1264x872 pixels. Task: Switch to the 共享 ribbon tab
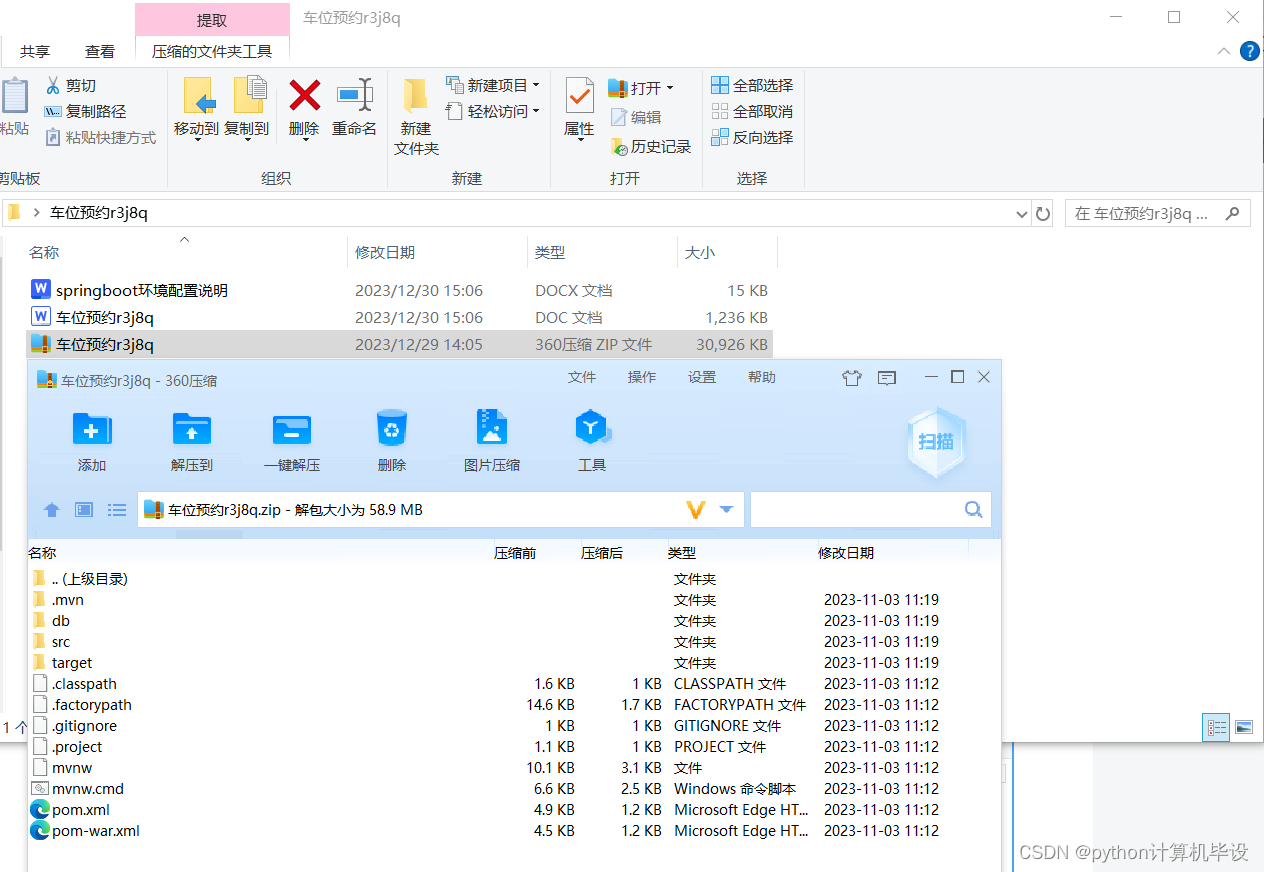pos(35,51)
